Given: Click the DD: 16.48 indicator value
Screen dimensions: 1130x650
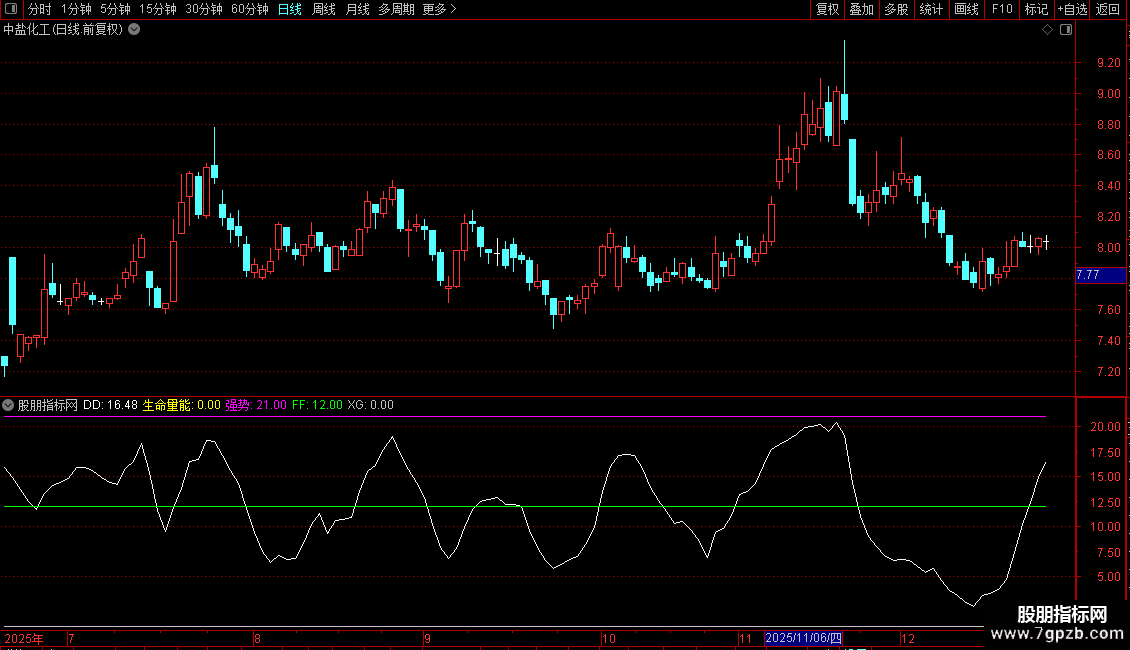Looking at the screenshot, I should click(x=110, y=405).
